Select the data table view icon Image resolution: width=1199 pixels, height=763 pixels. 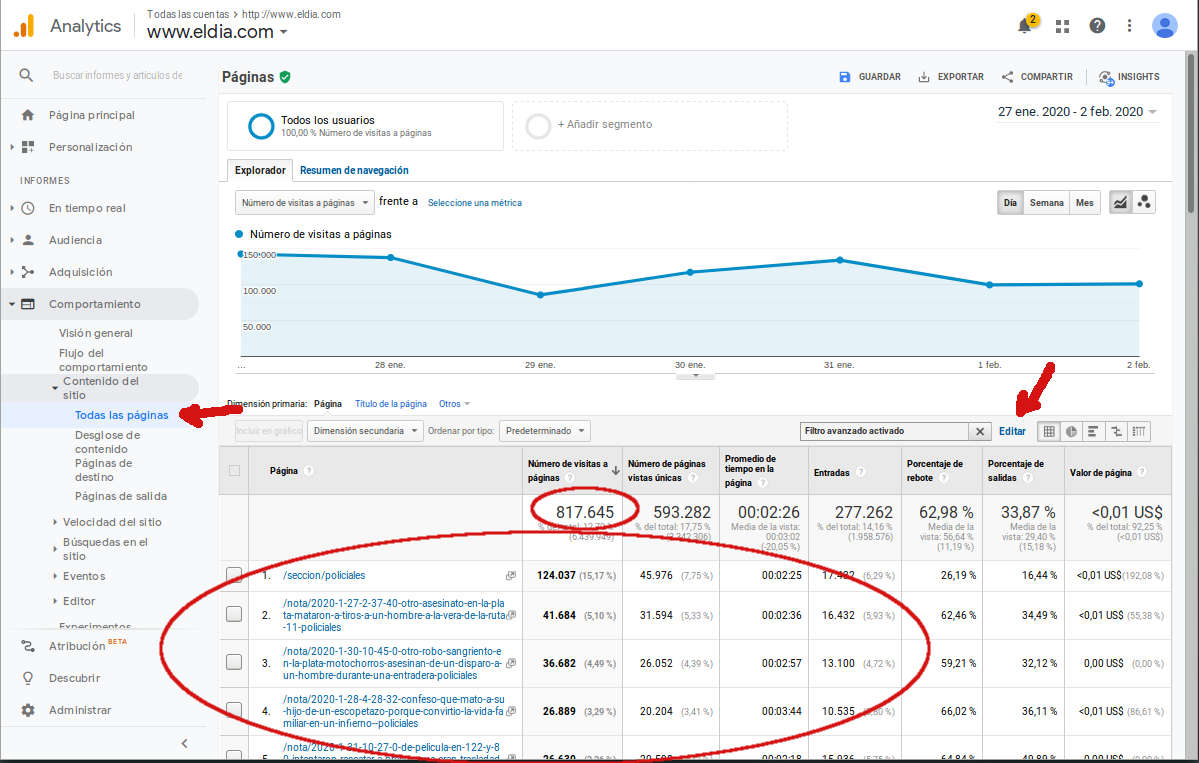click(x=1048, y=431)
